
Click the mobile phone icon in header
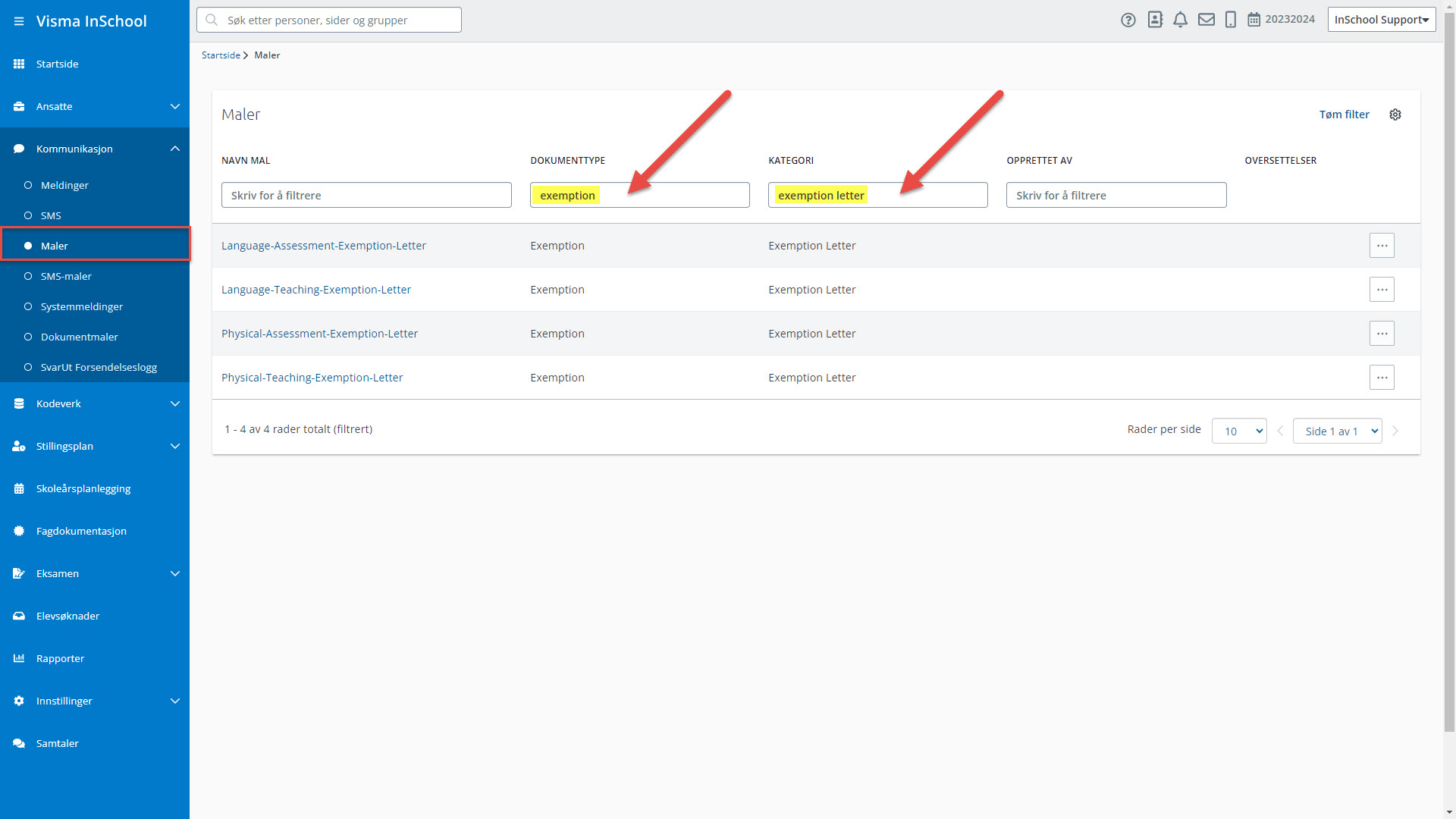click(x=1231, y=20)
